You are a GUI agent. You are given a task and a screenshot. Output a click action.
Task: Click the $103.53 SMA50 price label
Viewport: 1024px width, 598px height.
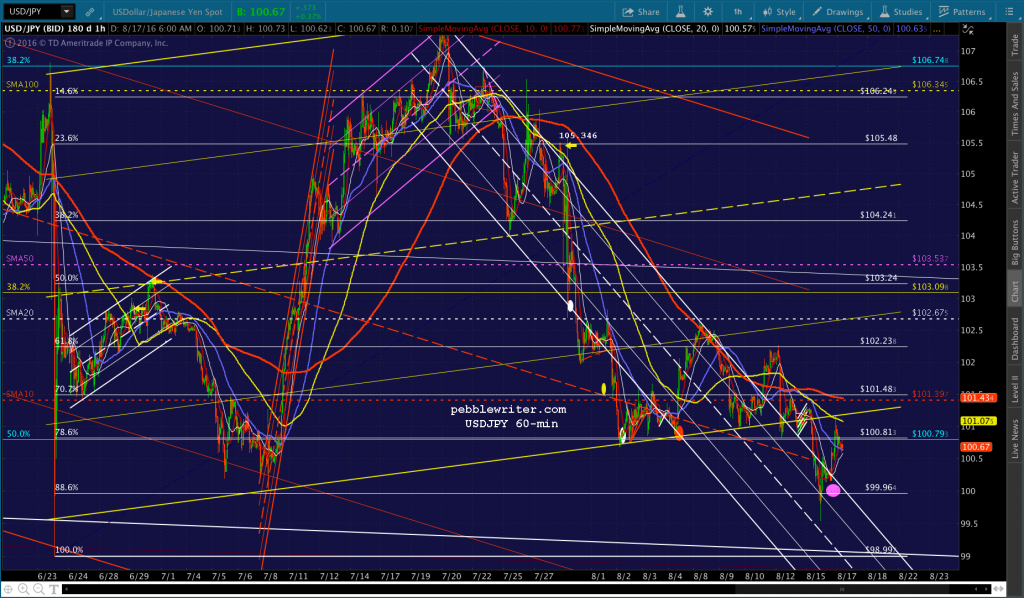[x=930, y=259]
